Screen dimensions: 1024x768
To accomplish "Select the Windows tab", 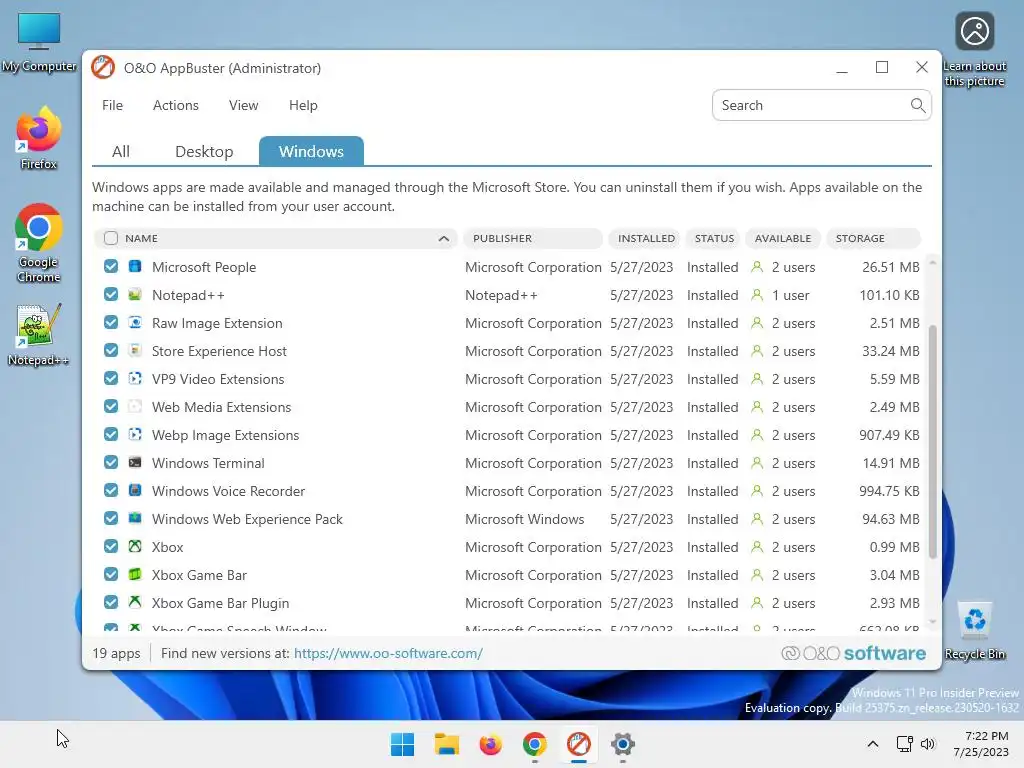I will click(312, 151).
